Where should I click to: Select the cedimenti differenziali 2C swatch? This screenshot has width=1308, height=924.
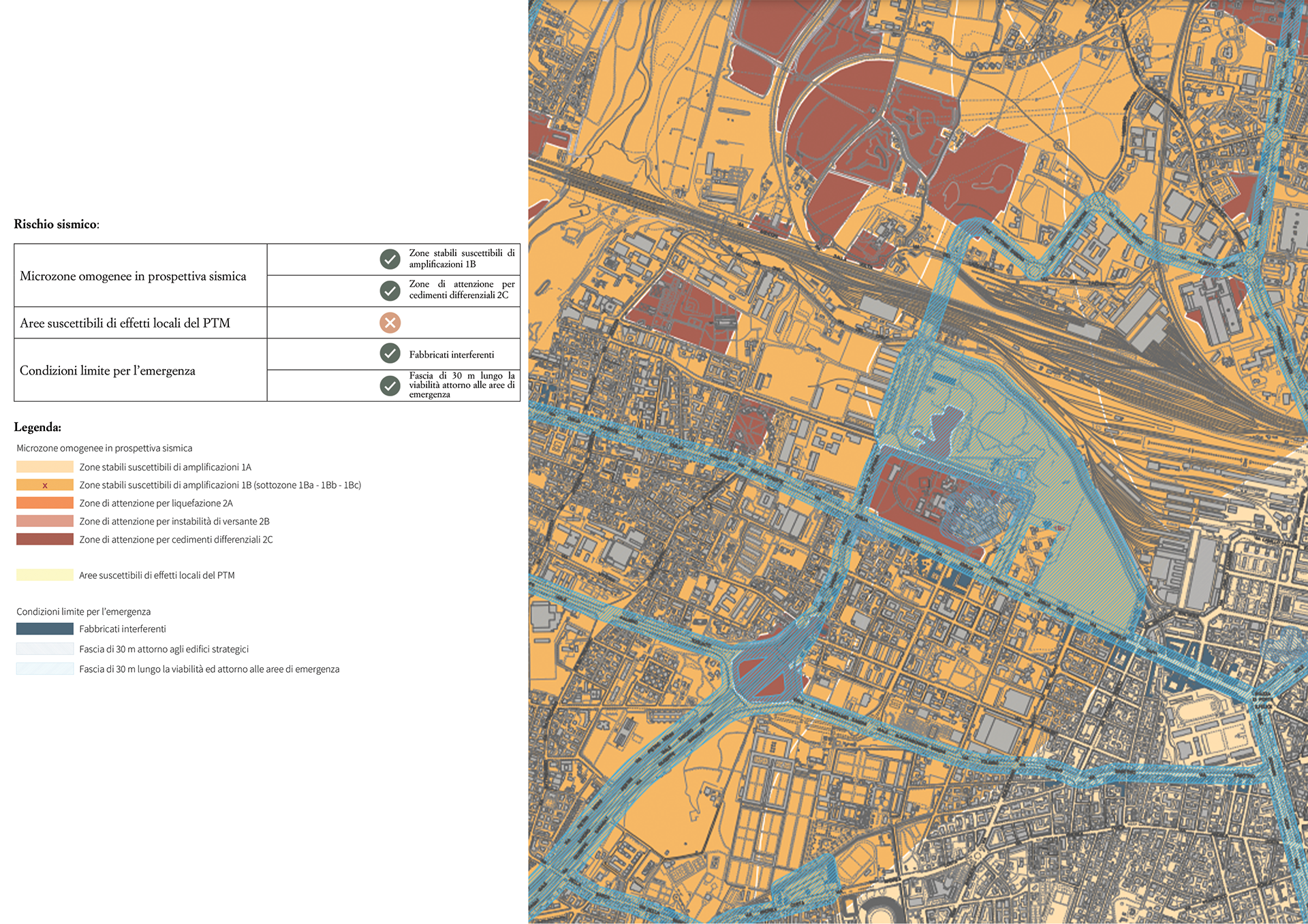click(45, 539)
